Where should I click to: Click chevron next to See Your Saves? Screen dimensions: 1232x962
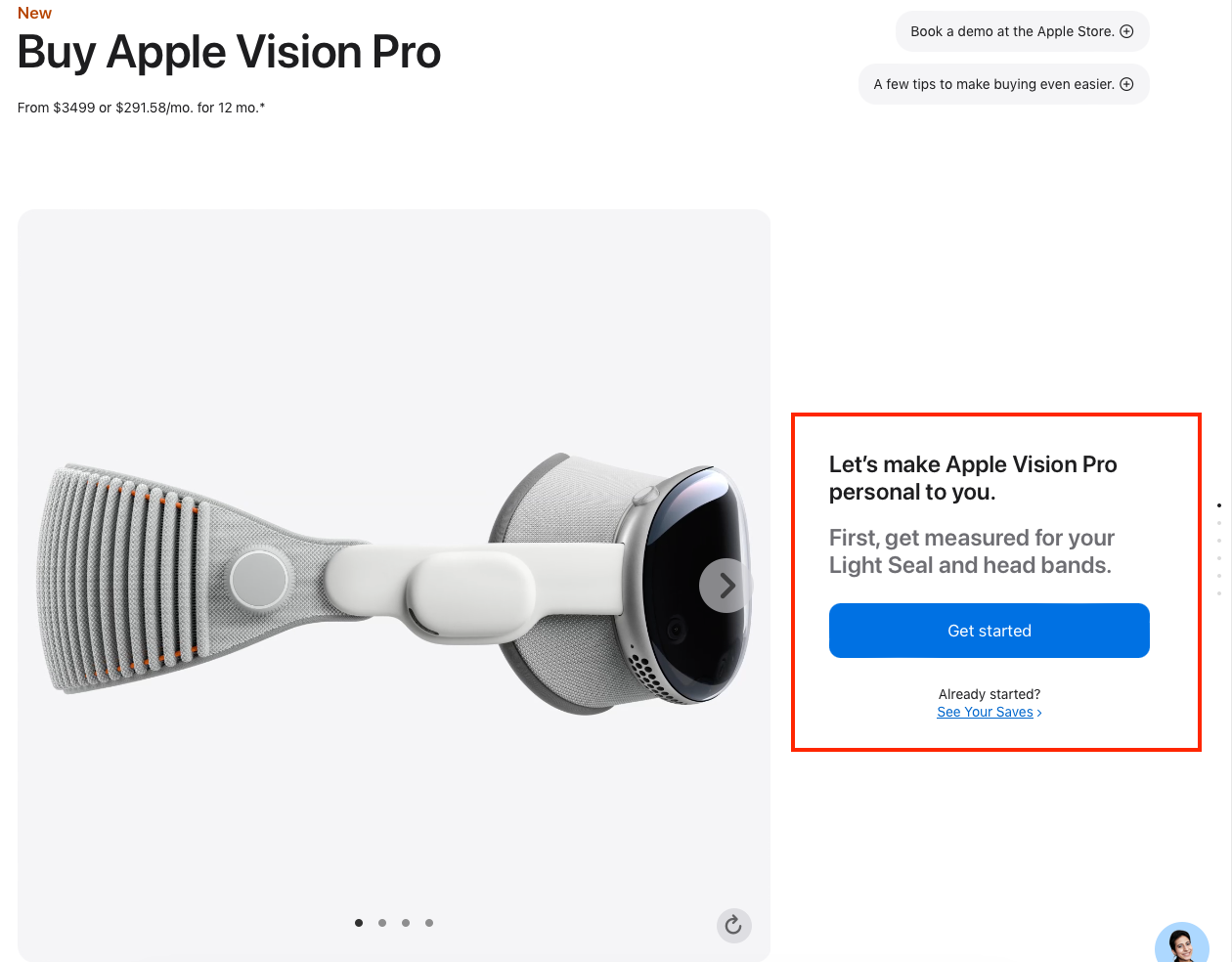1039,713
